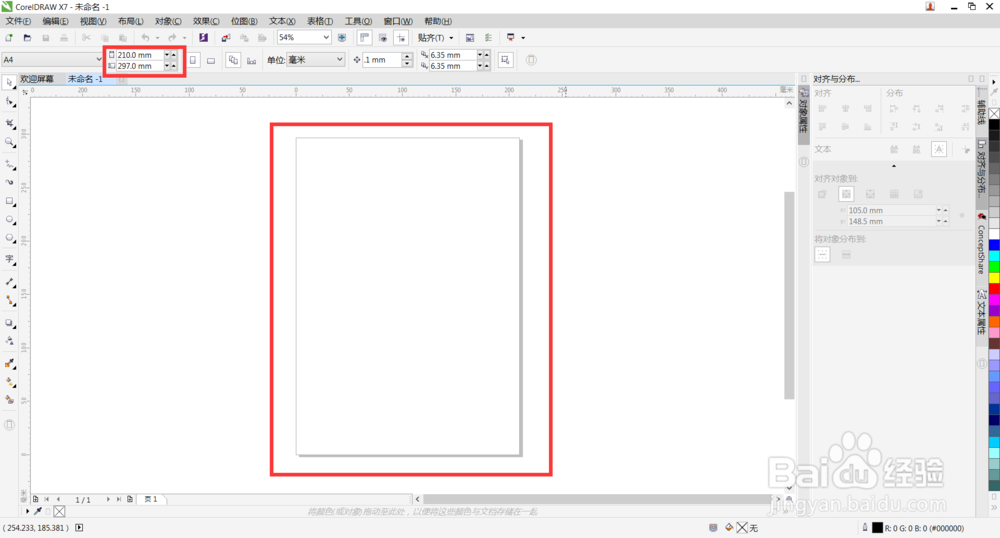Set page to portrait orientation
1000x538 pixels.
click(x=193, y=60)
